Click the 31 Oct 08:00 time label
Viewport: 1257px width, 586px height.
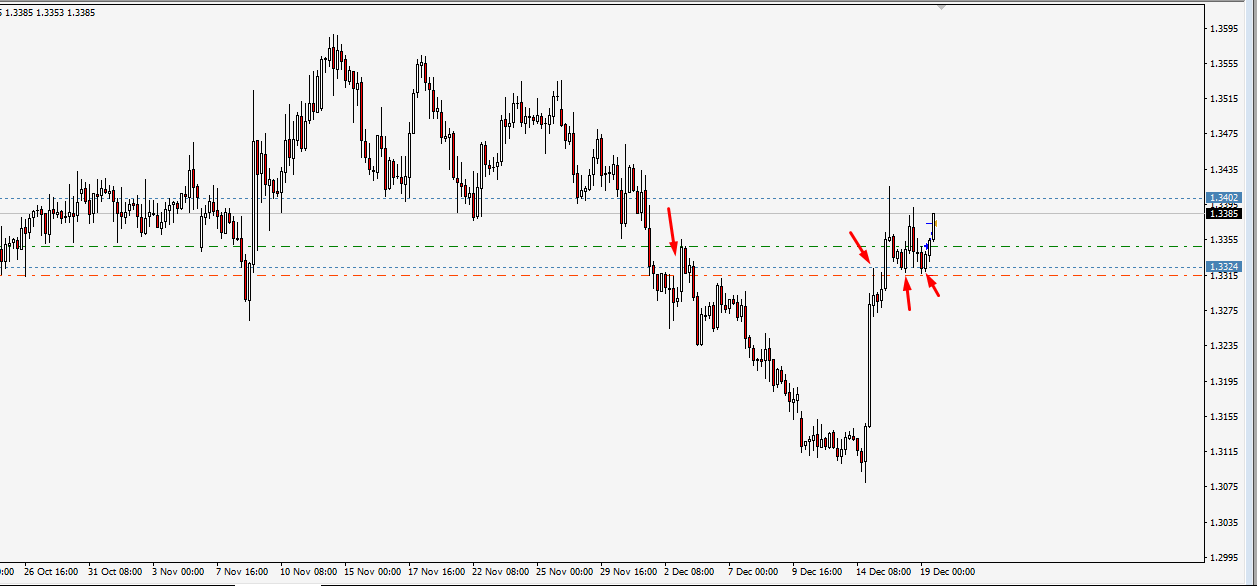click(x=115, y=572)
